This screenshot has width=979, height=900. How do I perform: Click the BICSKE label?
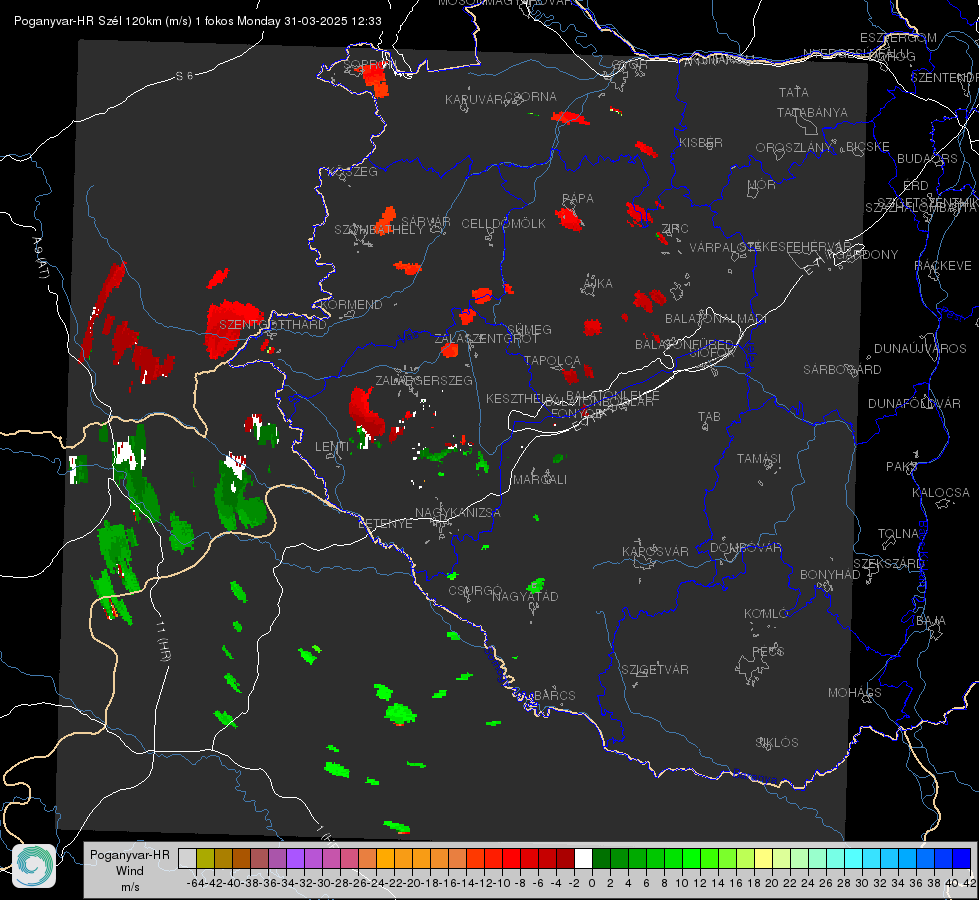(x=868, y=146)
